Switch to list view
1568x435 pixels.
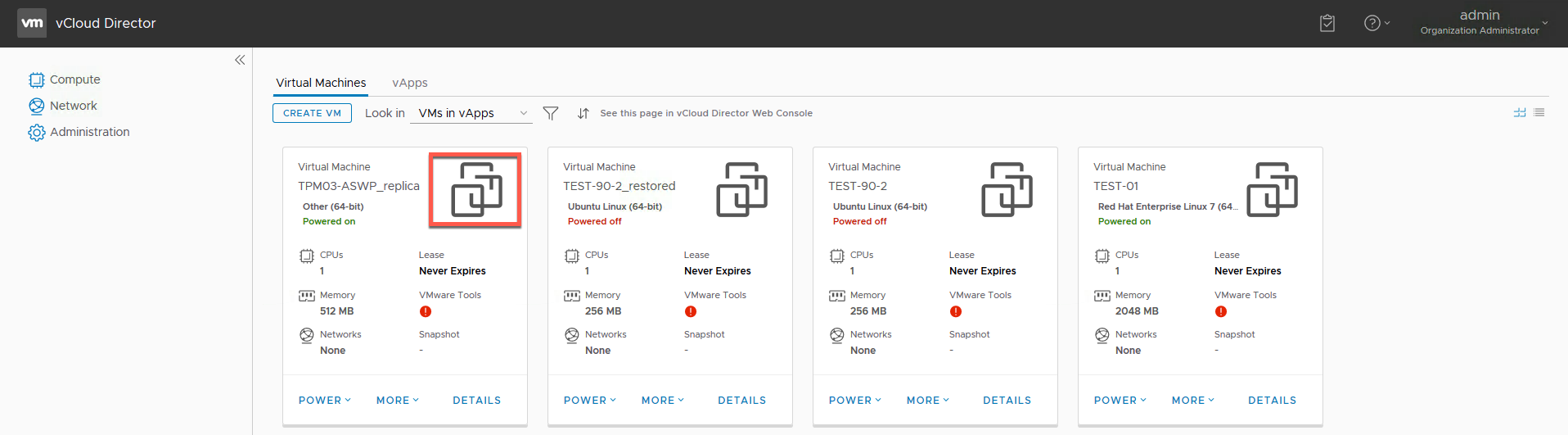point(1539,112)
